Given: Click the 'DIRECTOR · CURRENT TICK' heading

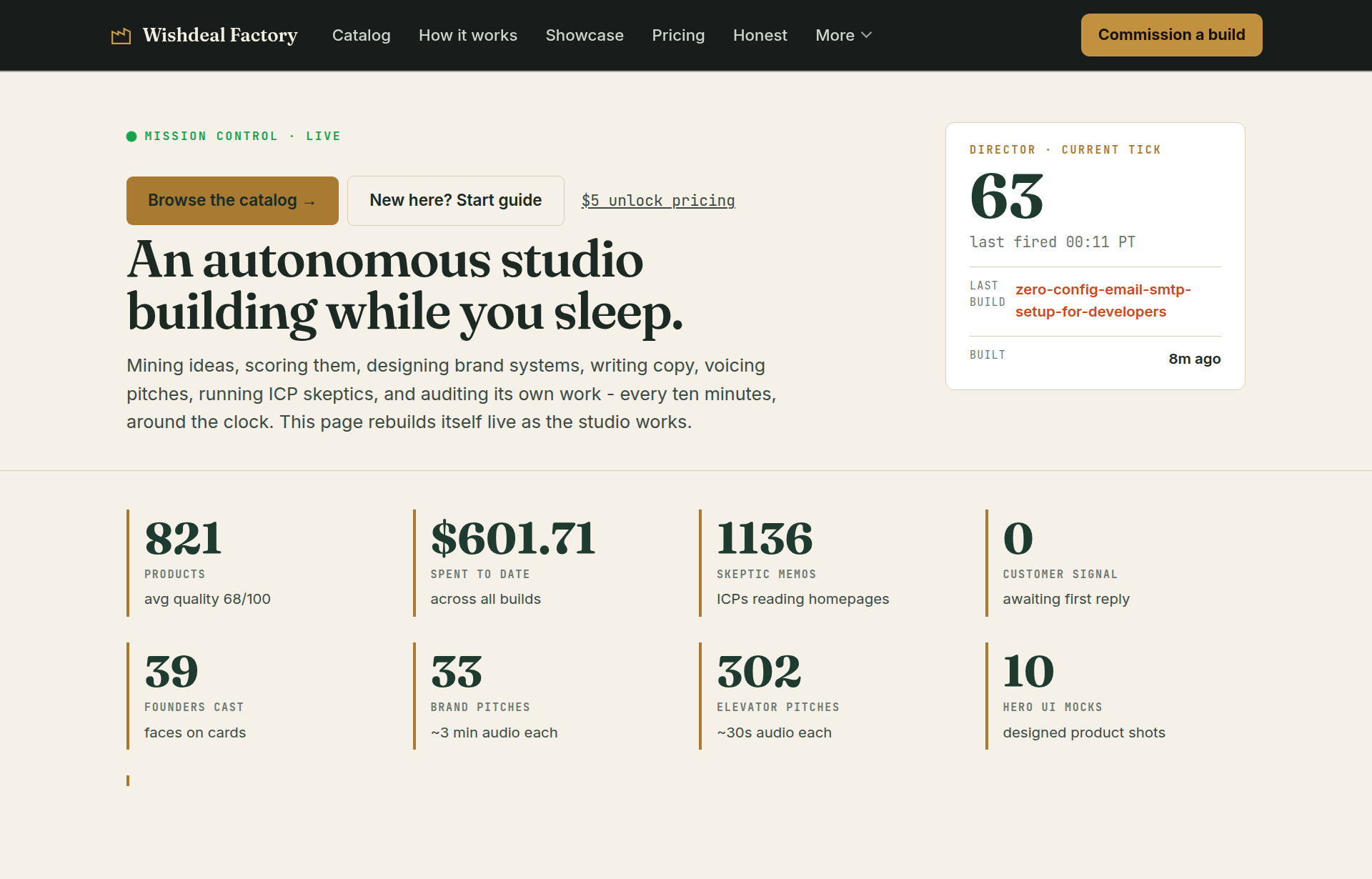Looking at the screenshot, I should tap(1065, 149).
